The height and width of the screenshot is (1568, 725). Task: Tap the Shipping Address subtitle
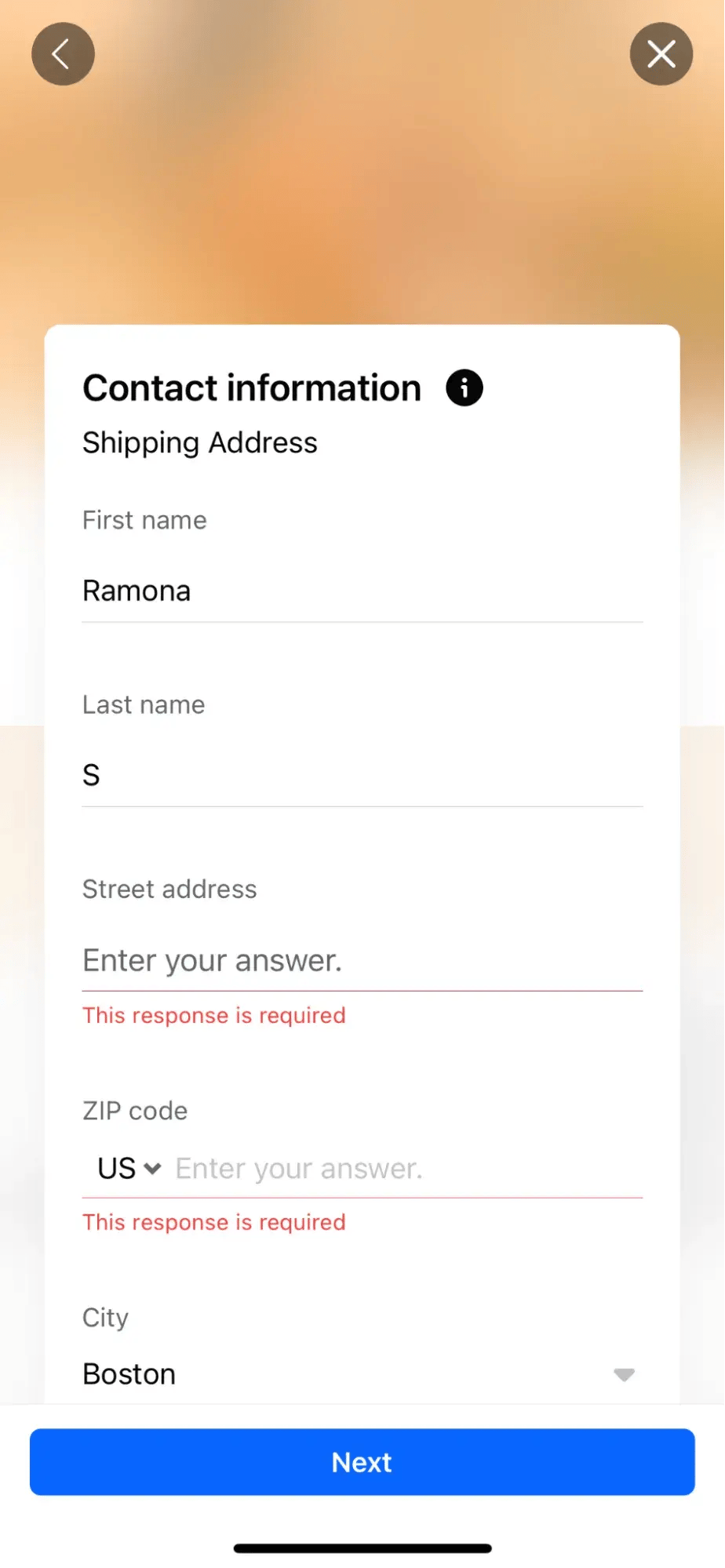point(200,443)
